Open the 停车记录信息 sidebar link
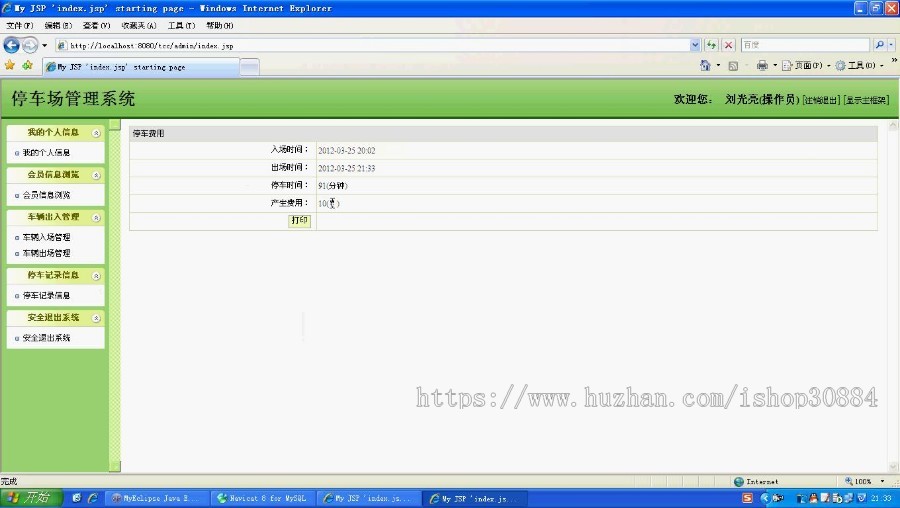900x508 pixels. click(46, 296)
